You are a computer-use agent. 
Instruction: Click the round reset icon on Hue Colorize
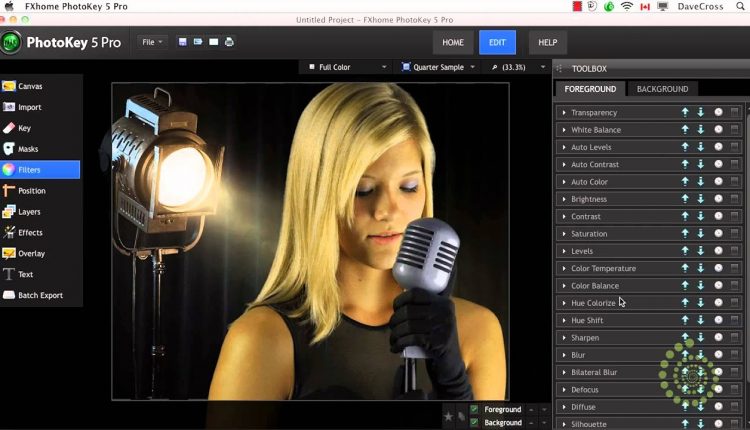pos(718,302)
